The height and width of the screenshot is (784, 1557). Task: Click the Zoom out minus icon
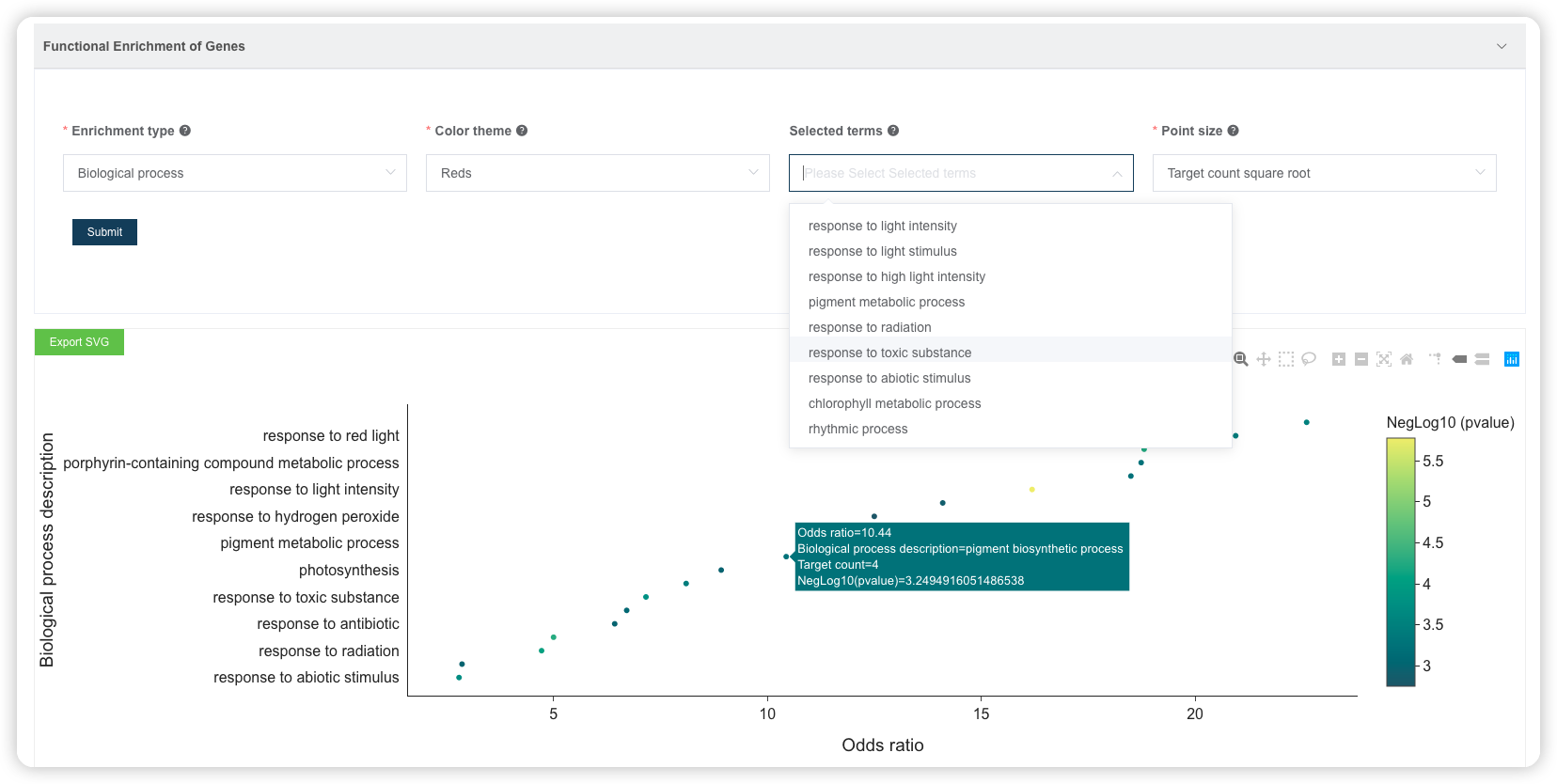(x=1361, y=359)
